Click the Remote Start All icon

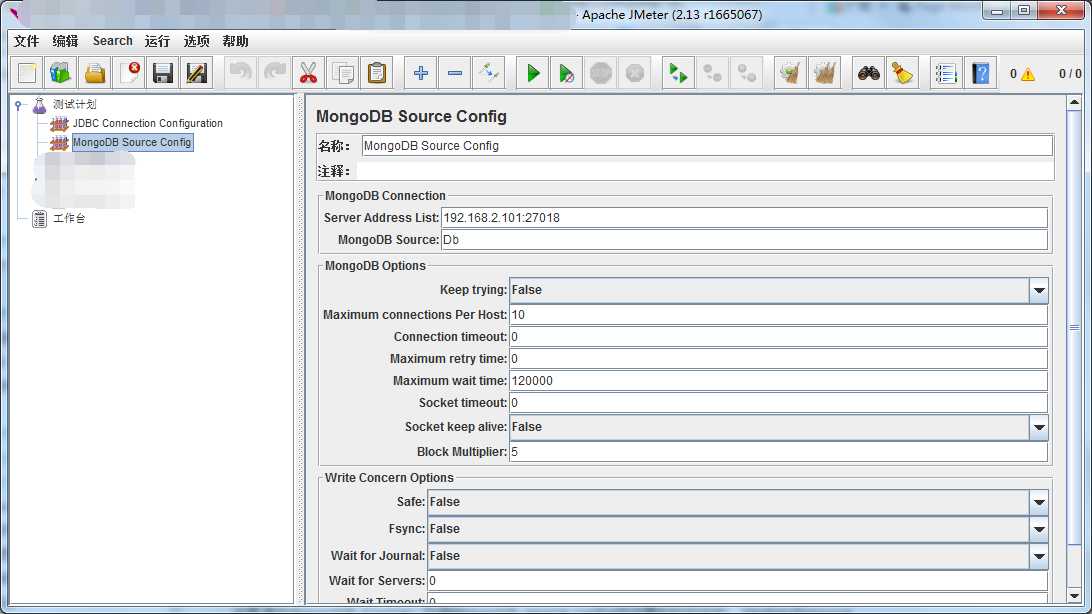[x=678, y=73]
